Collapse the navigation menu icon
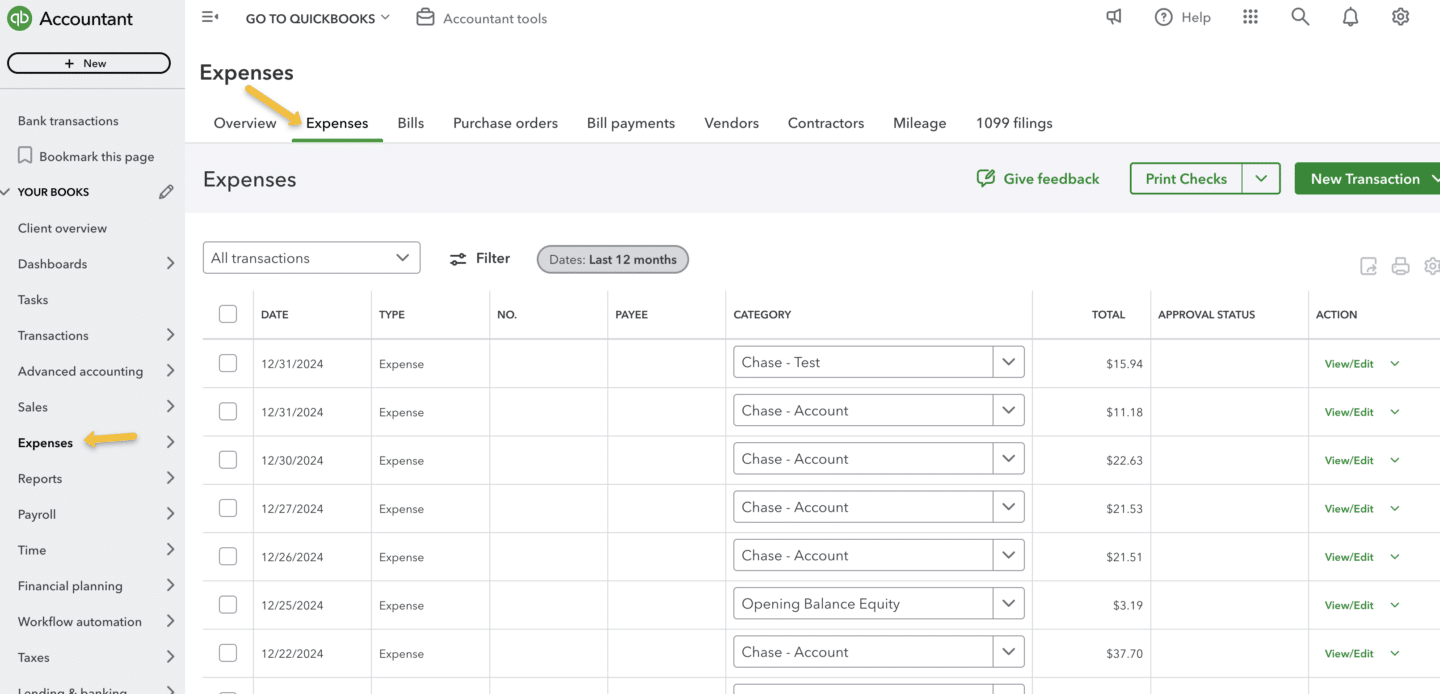This screenshot has height=694, width=1440. click(x=210, y=17)
